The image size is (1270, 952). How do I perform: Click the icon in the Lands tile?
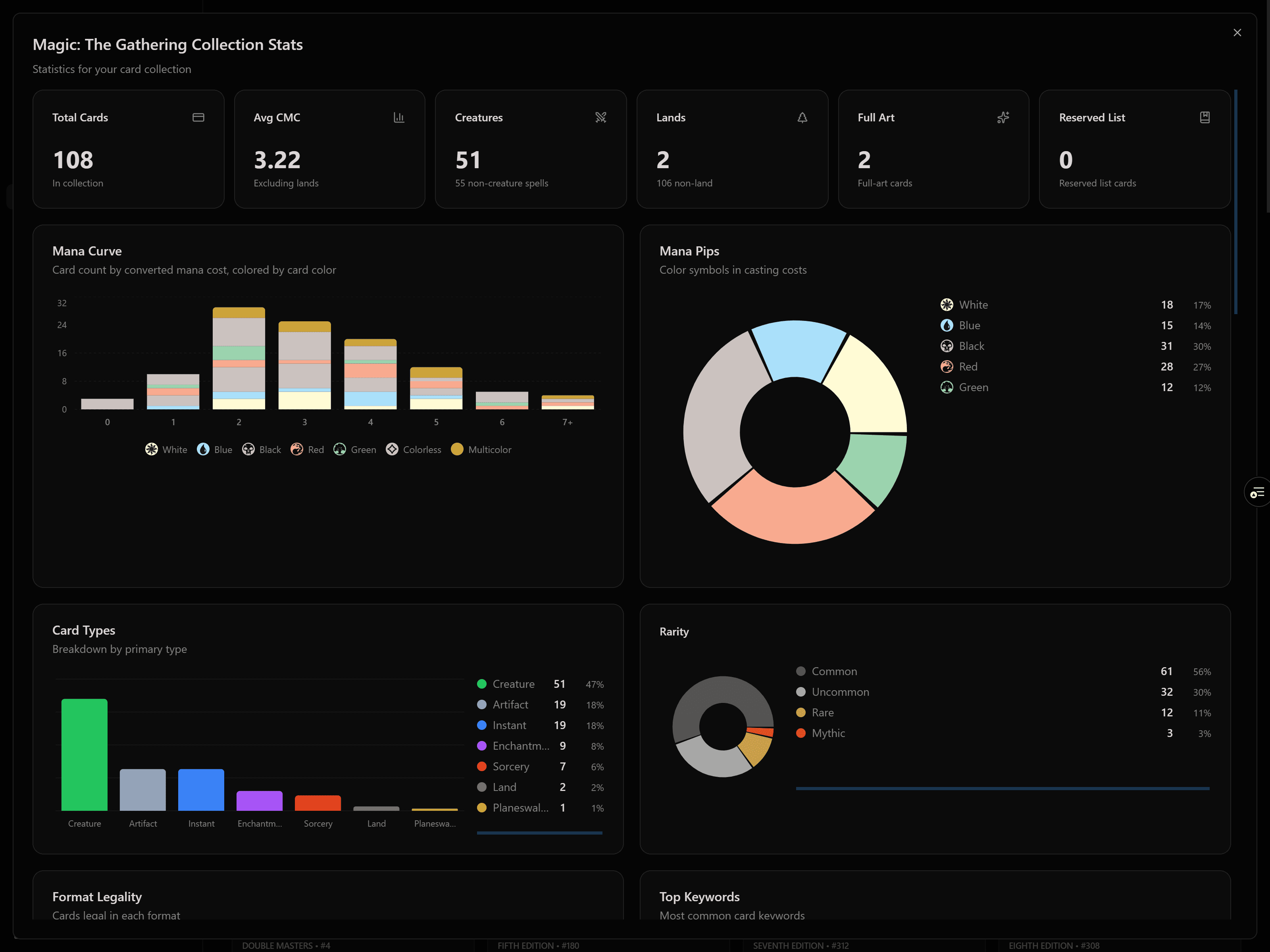point(802,118)
